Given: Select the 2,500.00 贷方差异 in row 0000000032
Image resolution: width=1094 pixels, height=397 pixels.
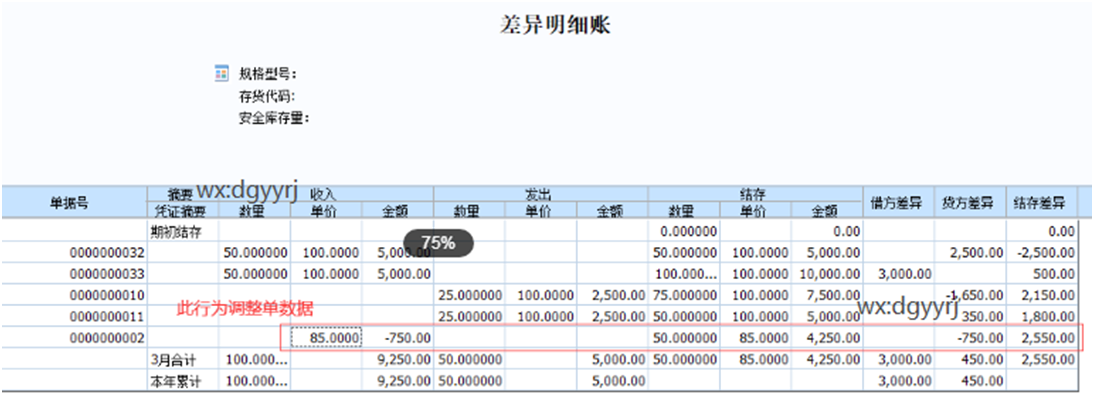Looking at the screenshot, I should tap(977, 253).
